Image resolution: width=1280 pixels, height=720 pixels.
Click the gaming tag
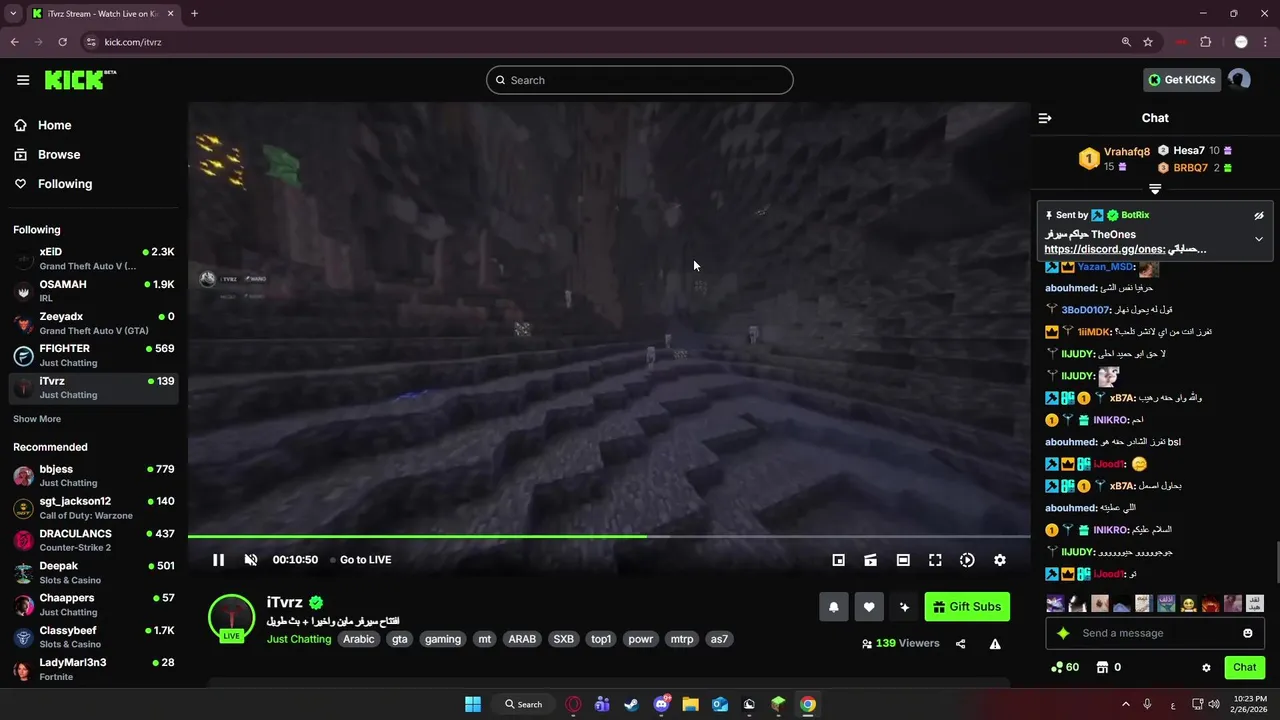click(442, 639)
